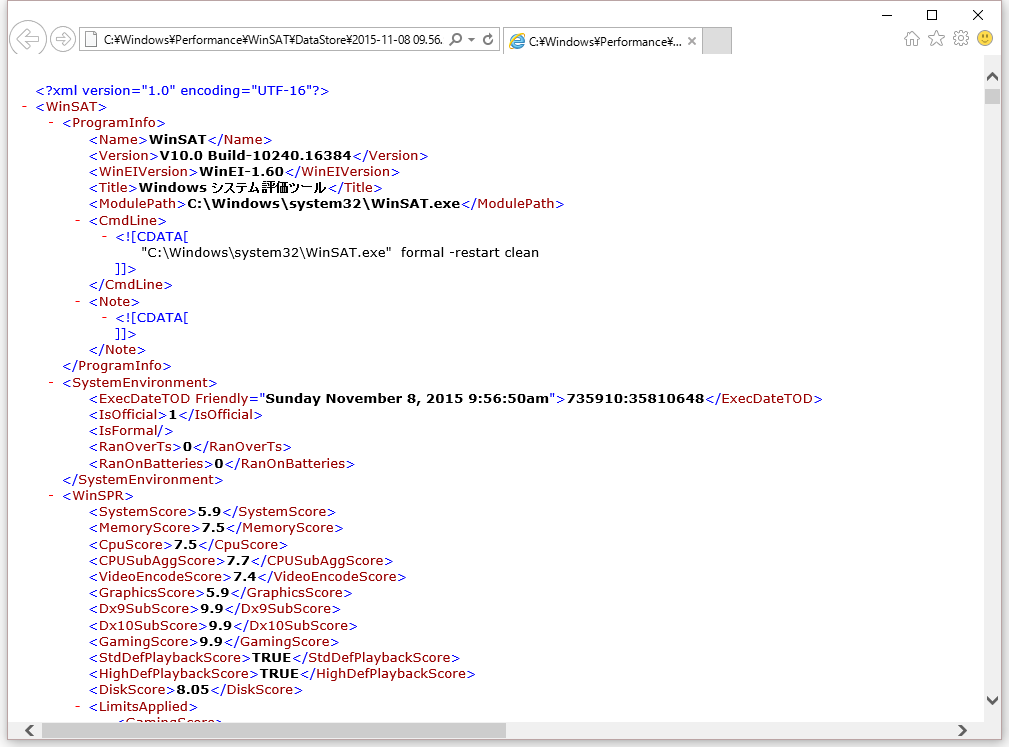
Task: Collapse the SystemEnvironment node
Action: (51, 383)
